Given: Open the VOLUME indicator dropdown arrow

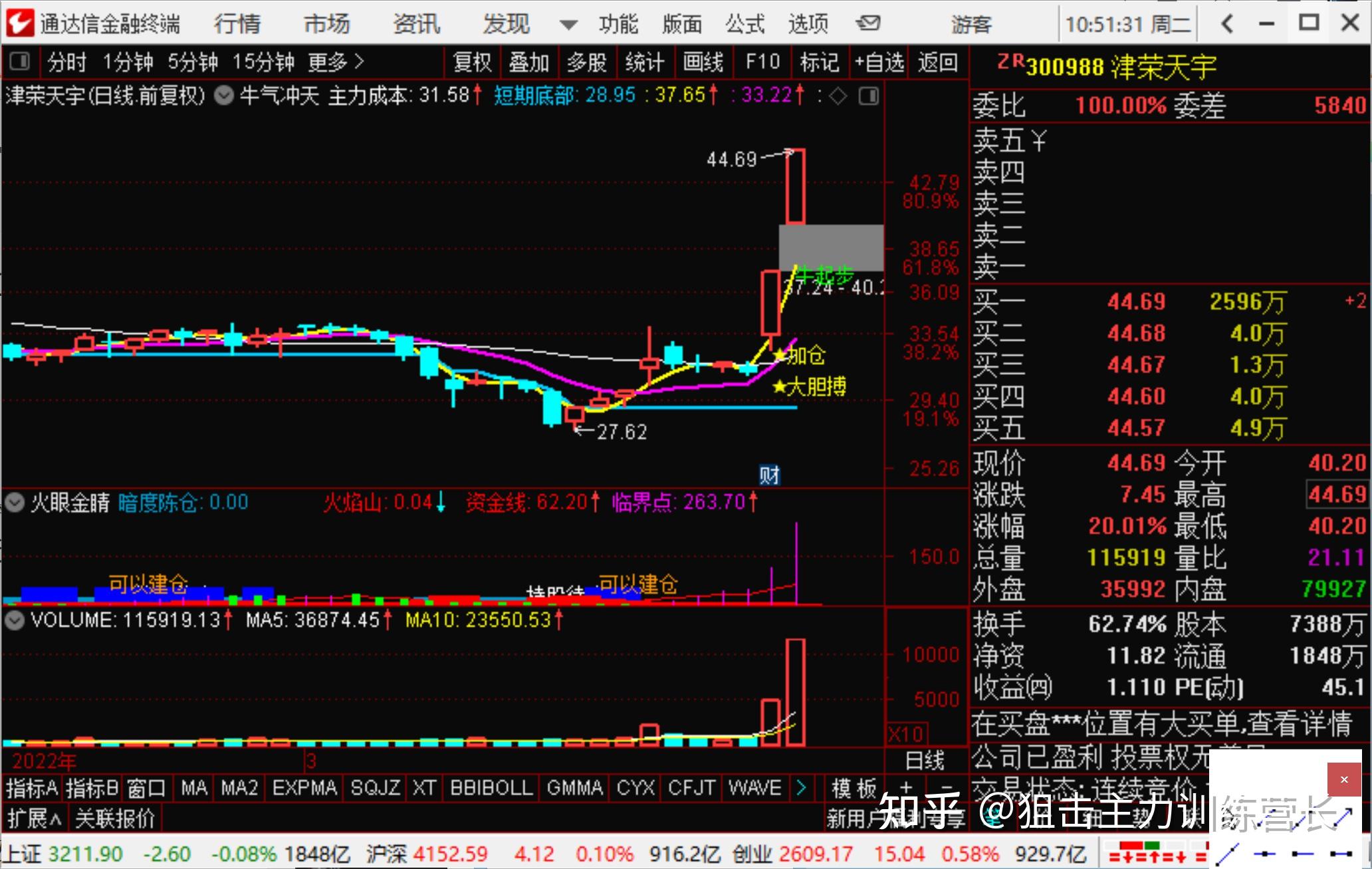Looking at the screenshot, I should pos(15,620).
